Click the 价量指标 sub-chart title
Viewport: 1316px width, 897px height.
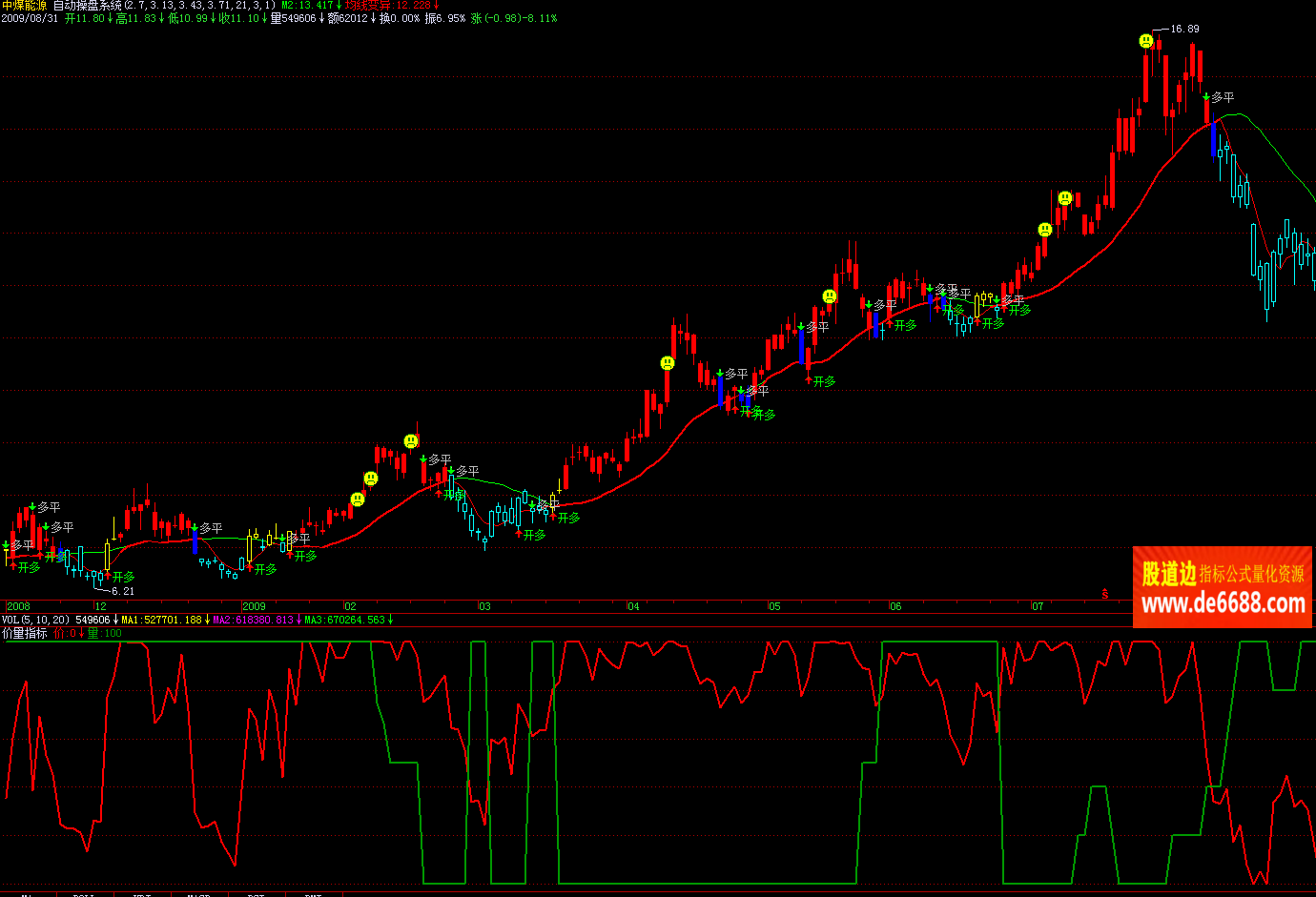25,633
